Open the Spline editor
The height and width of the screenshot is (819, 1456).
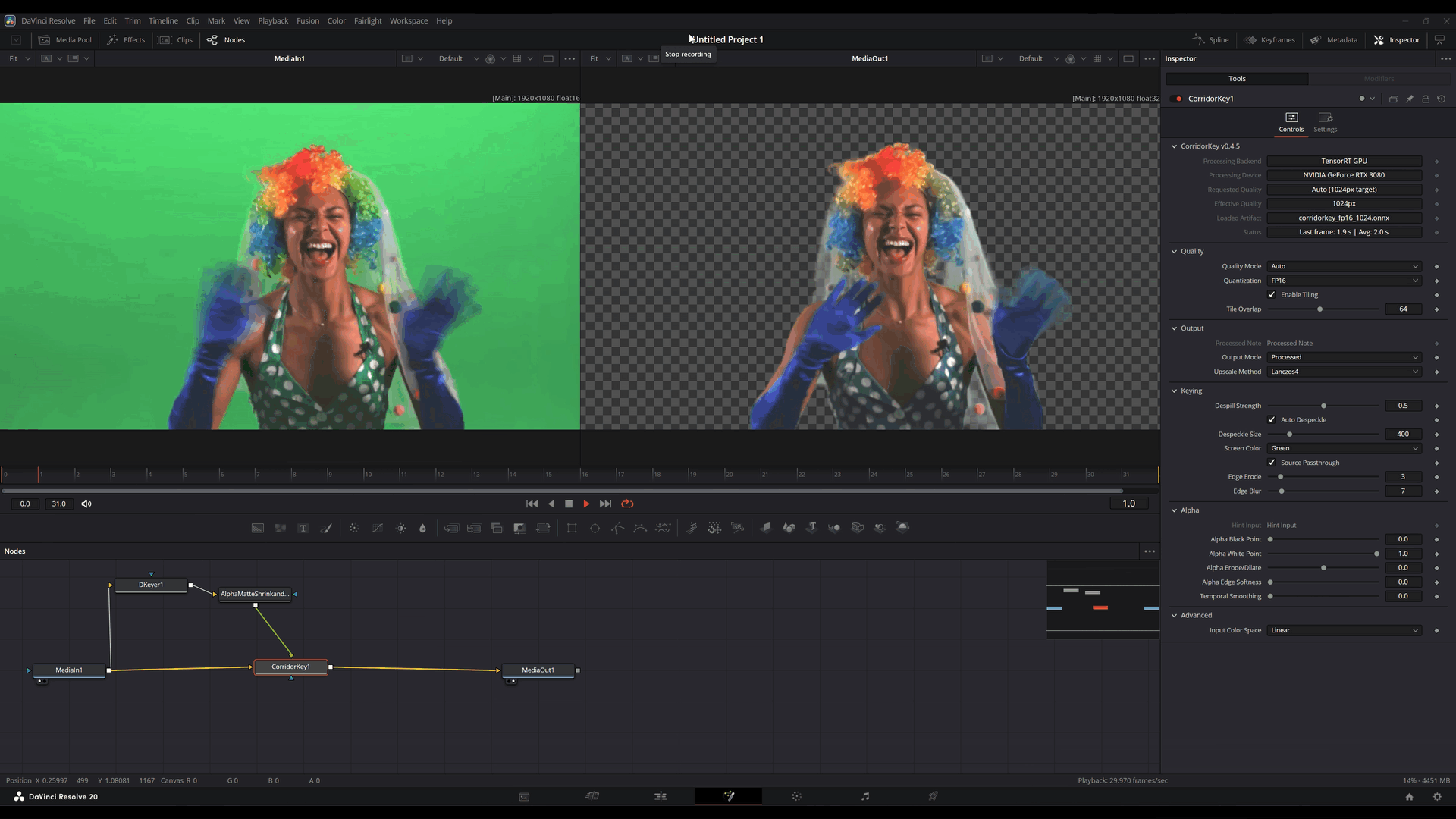point(1210,40)
